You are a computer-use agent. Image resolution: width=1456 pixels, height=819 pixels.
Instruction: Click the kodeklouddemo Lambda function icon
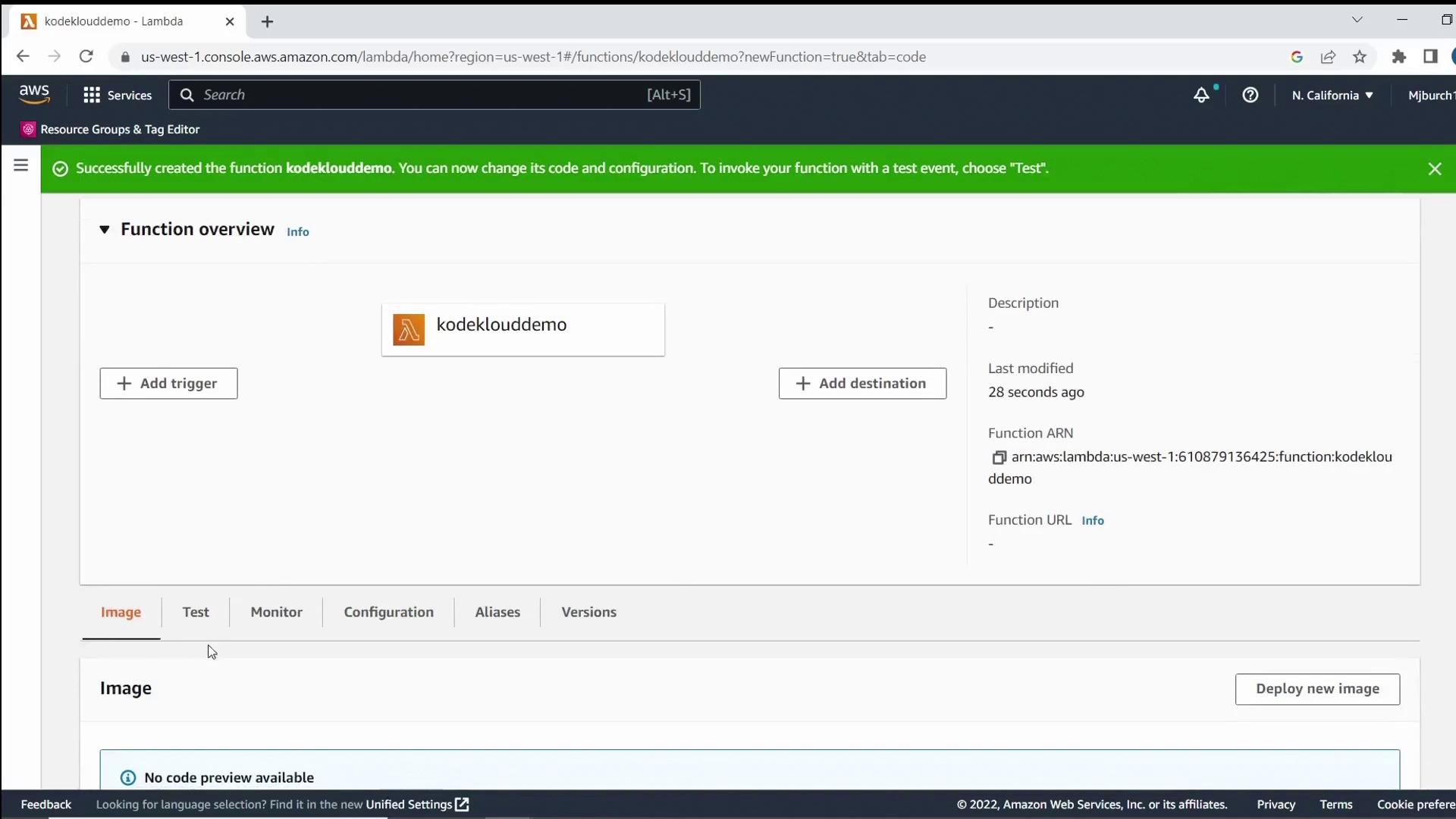click(409, 330)
